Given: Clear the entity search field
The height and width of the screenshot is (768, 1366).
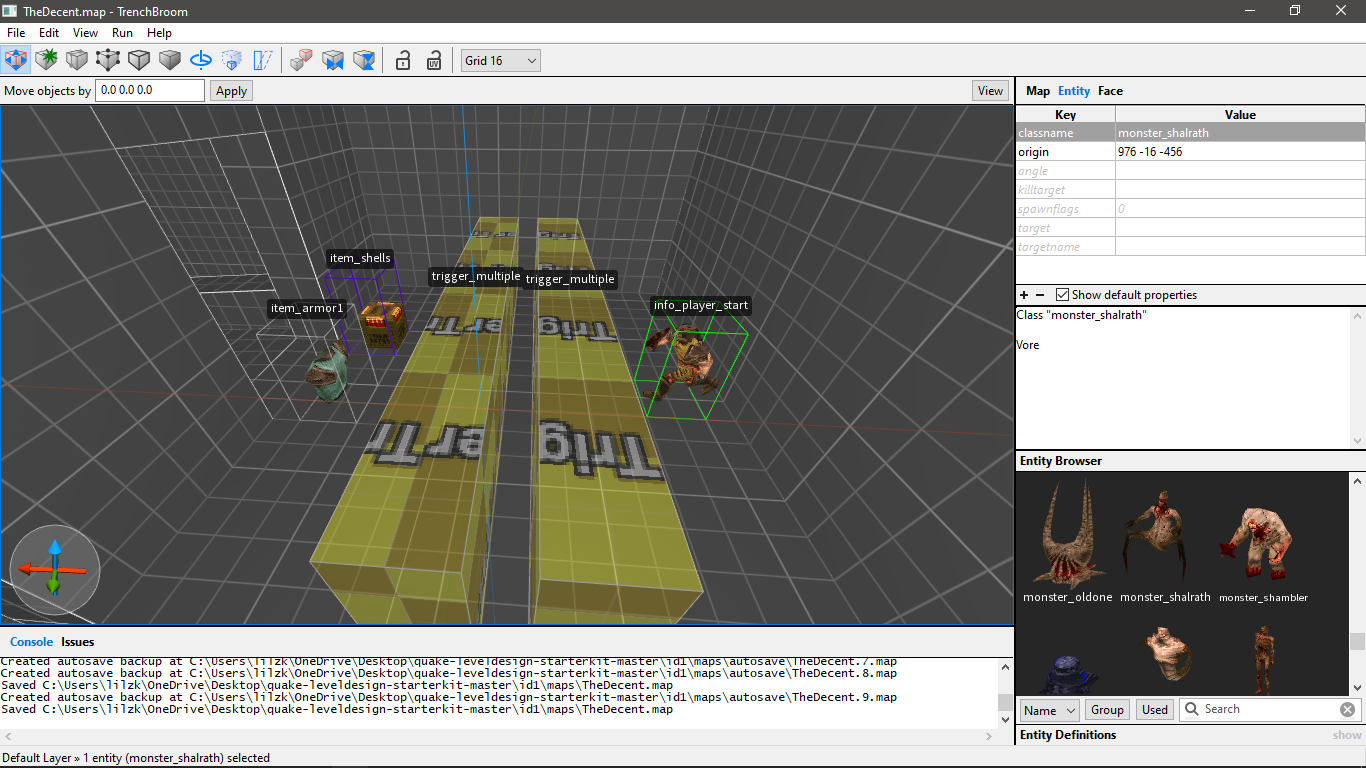Looking at the screenshot, I should (1348, 709).
